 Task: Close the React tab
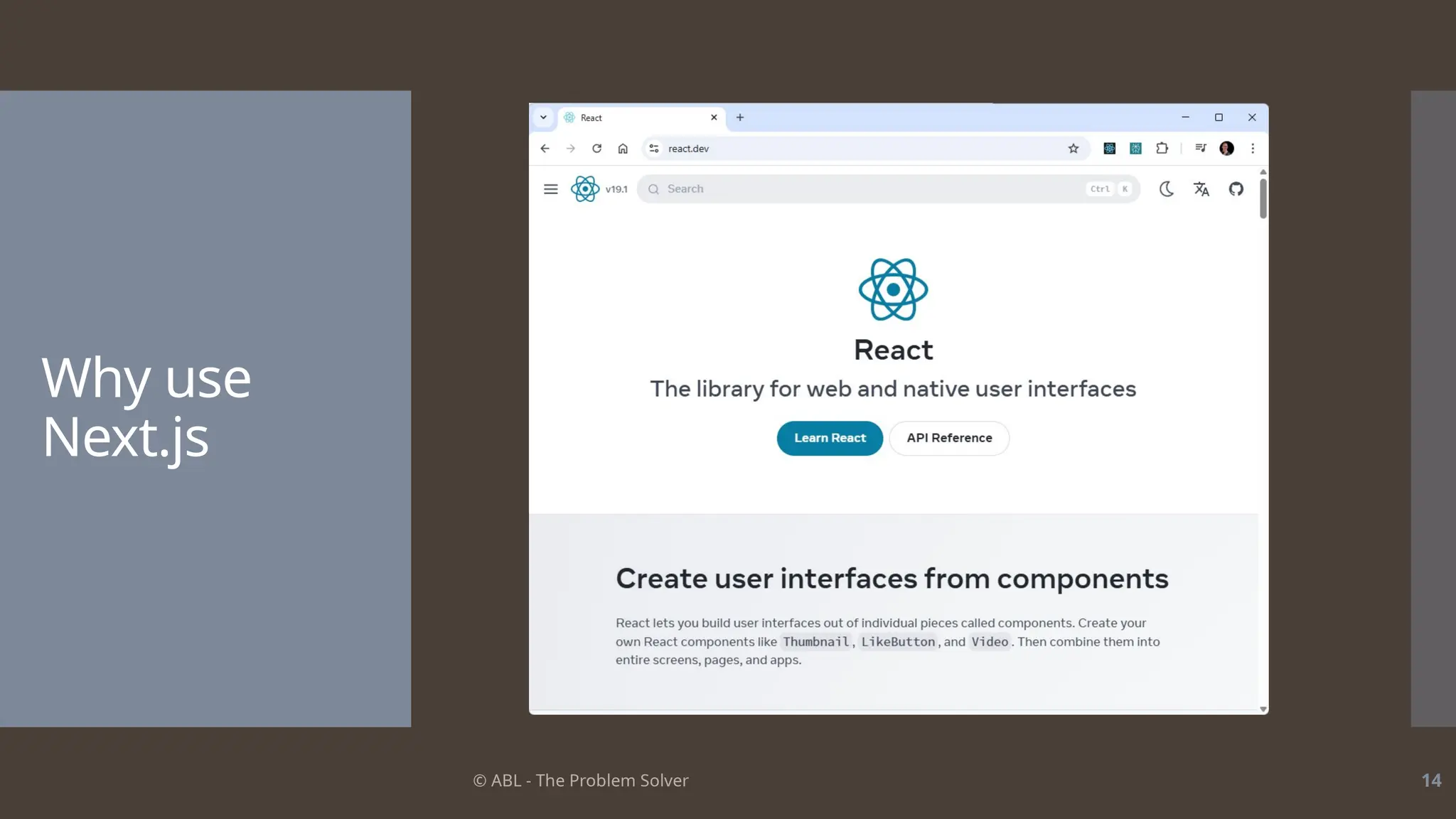click(714, 117)
